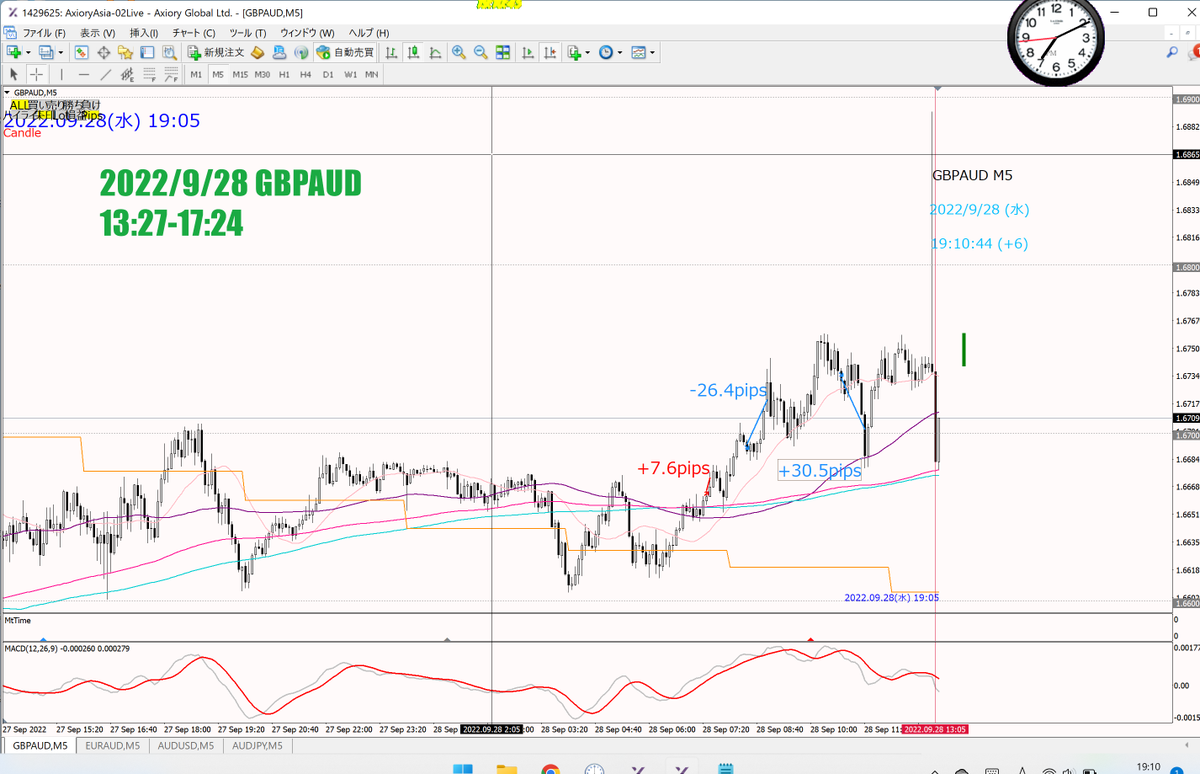Toggle chart auto scroll
The height and width of the screenshot is (774, 1200).
(x=529, y=52)
